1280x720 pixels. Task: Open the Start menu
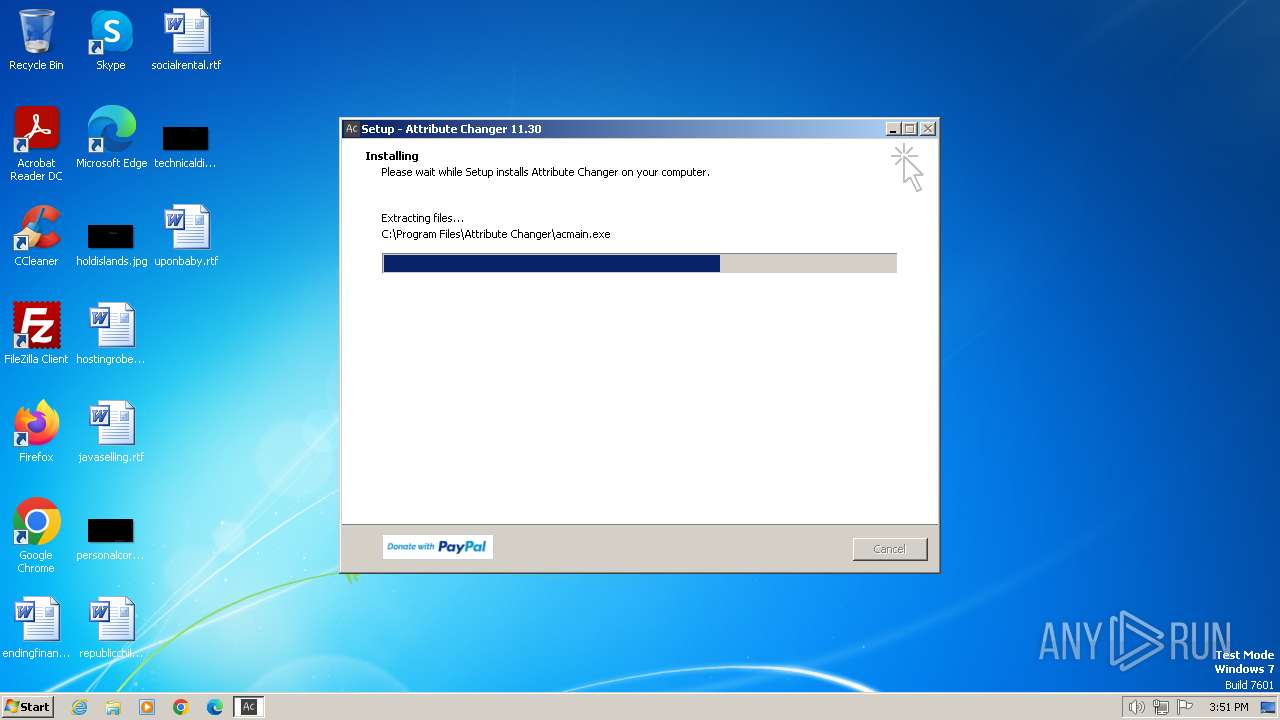coord(27,707)
